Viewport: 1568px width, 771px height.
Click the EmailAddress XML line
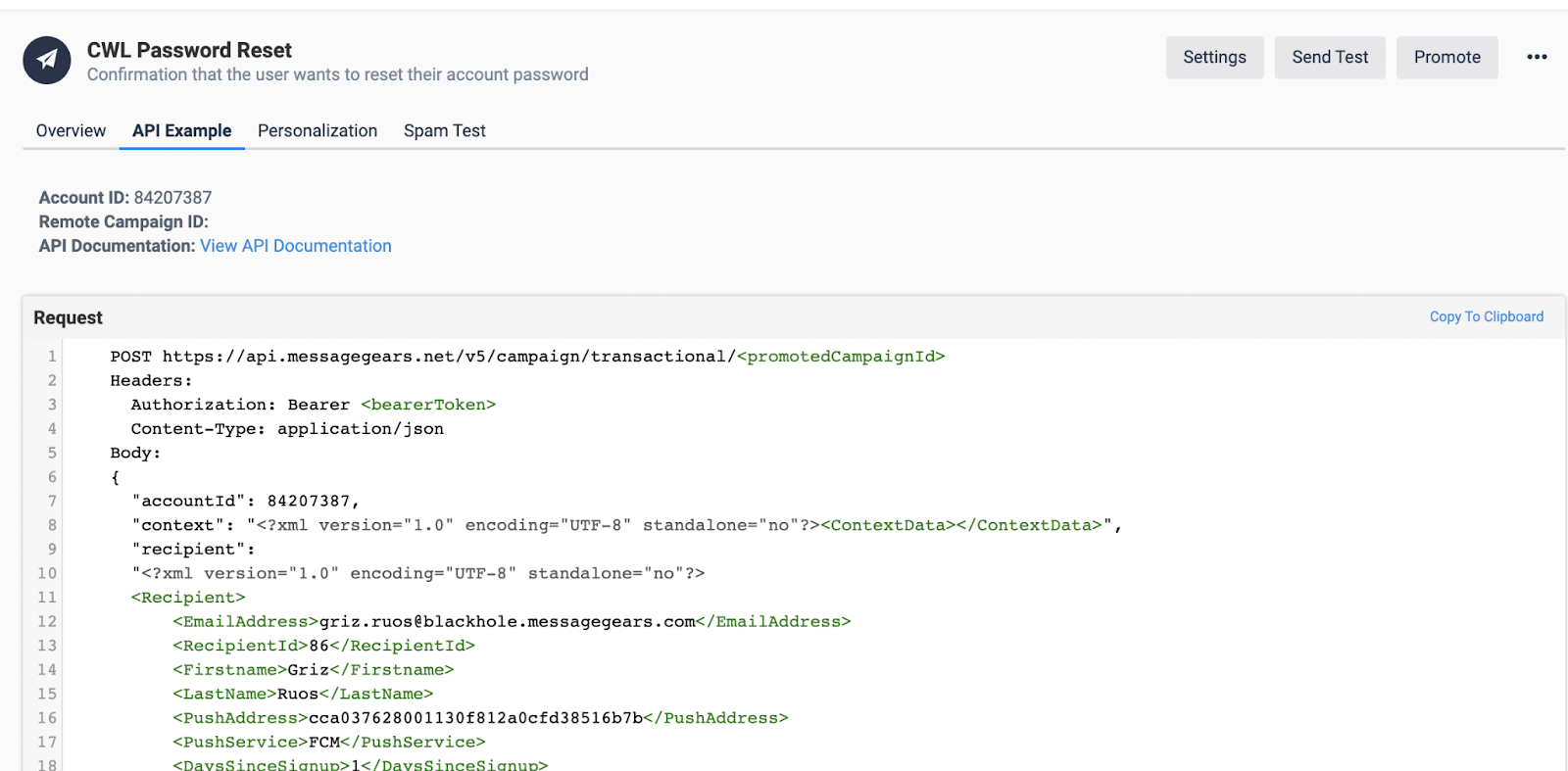click(x=512, y=621)
